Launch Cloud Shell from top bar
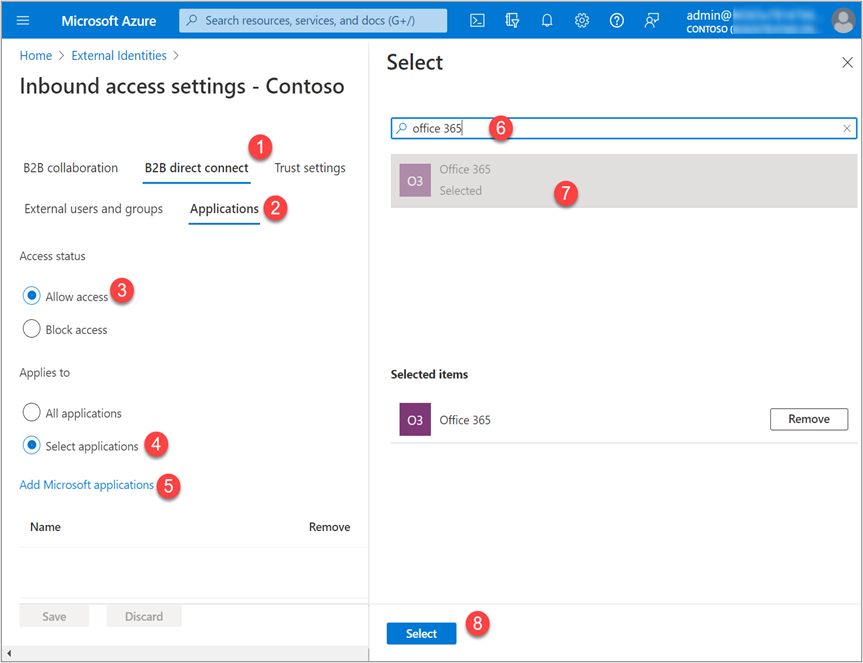 477,20
